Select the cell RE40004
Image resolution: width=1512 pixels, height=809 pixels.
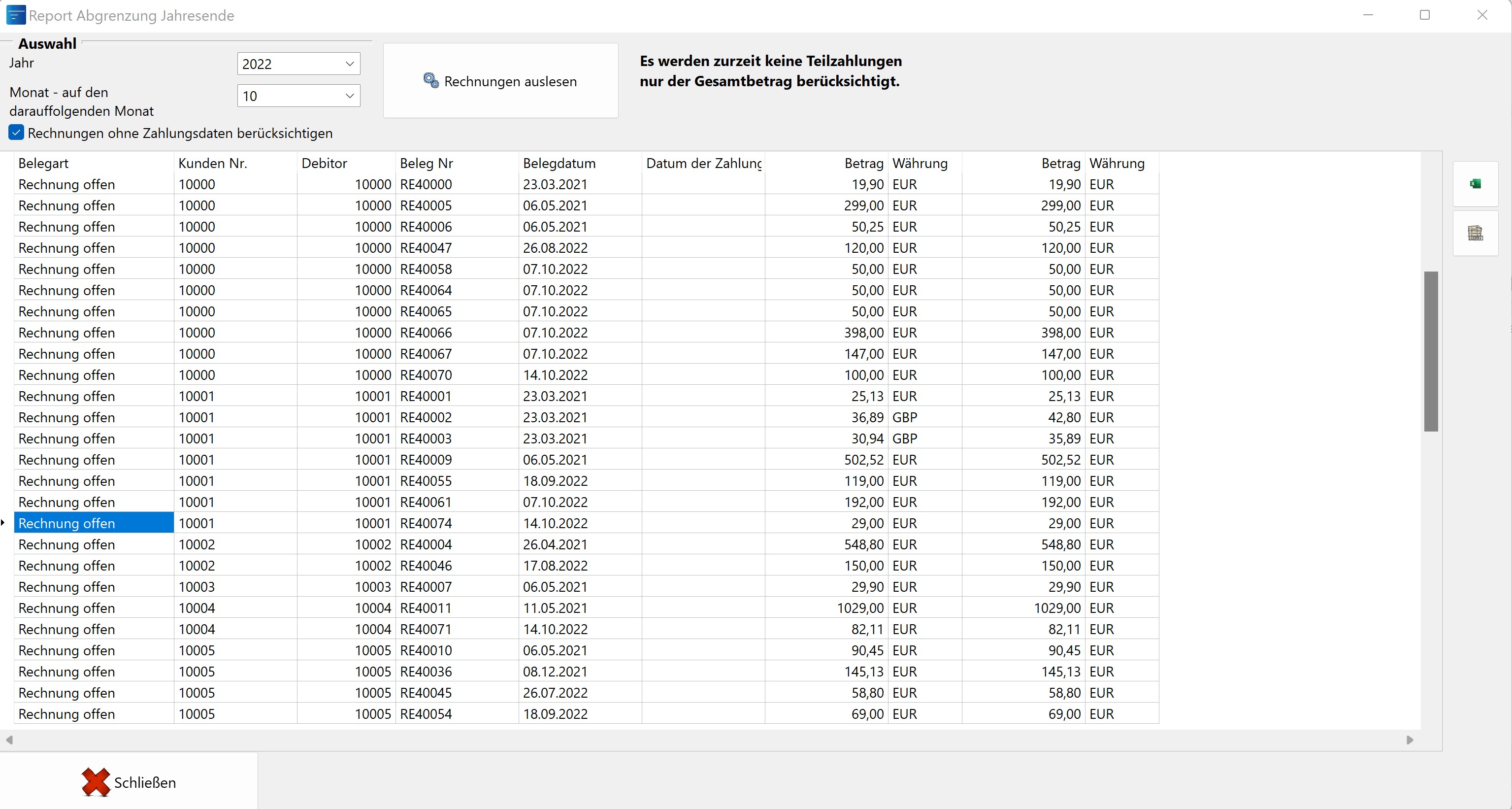(x=457, y=544)
